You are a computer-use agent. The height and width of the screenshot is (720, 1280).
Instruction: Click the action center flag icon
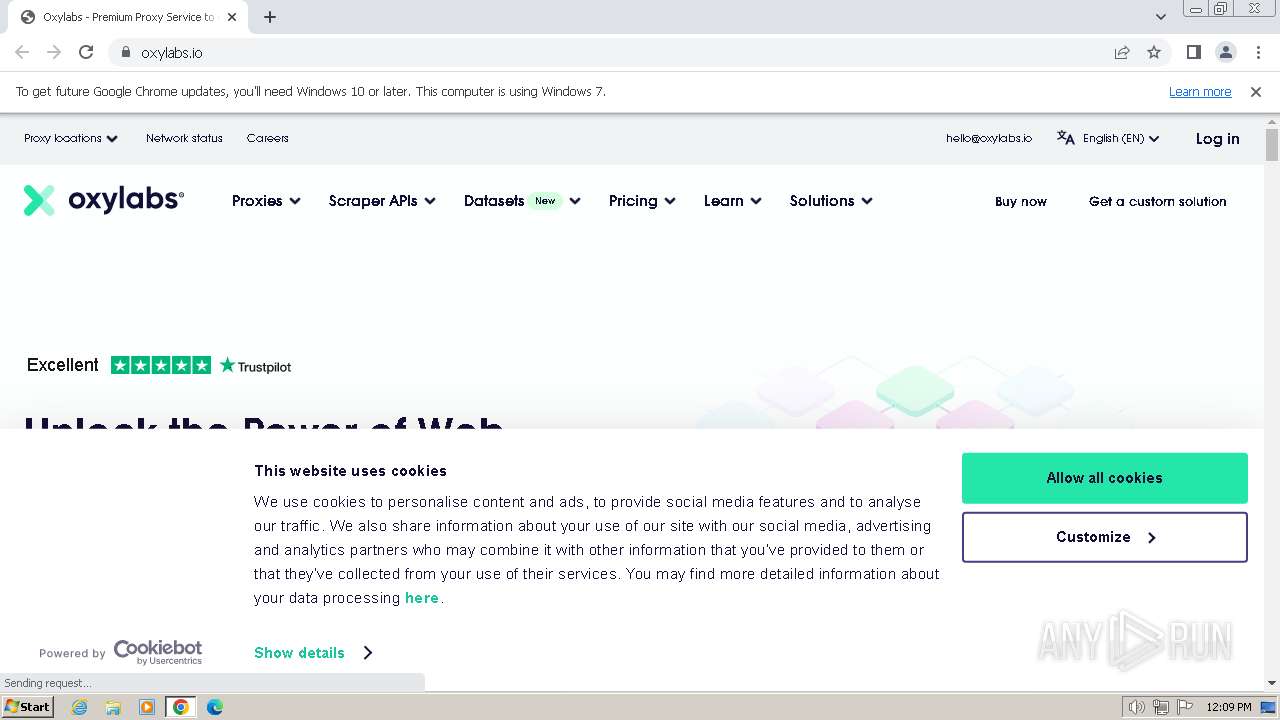click(x=1184, y=707)
